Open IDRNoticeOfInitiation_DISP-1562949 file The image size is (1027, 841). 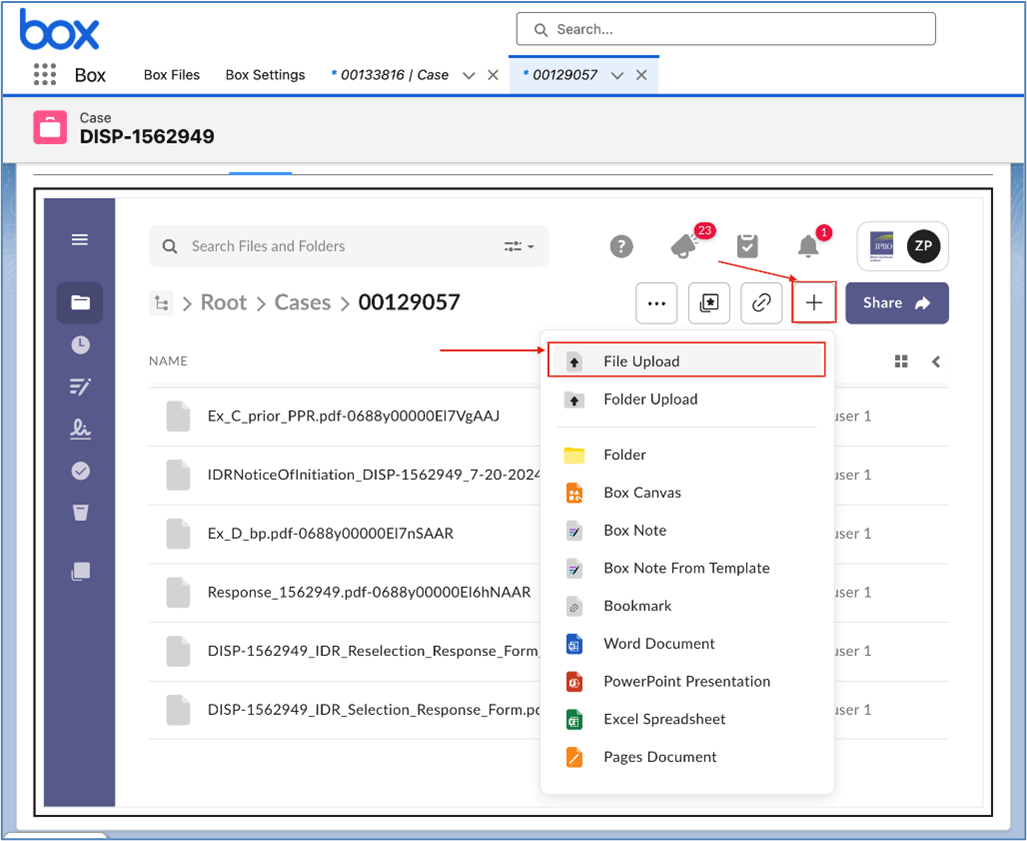point(374,475)
